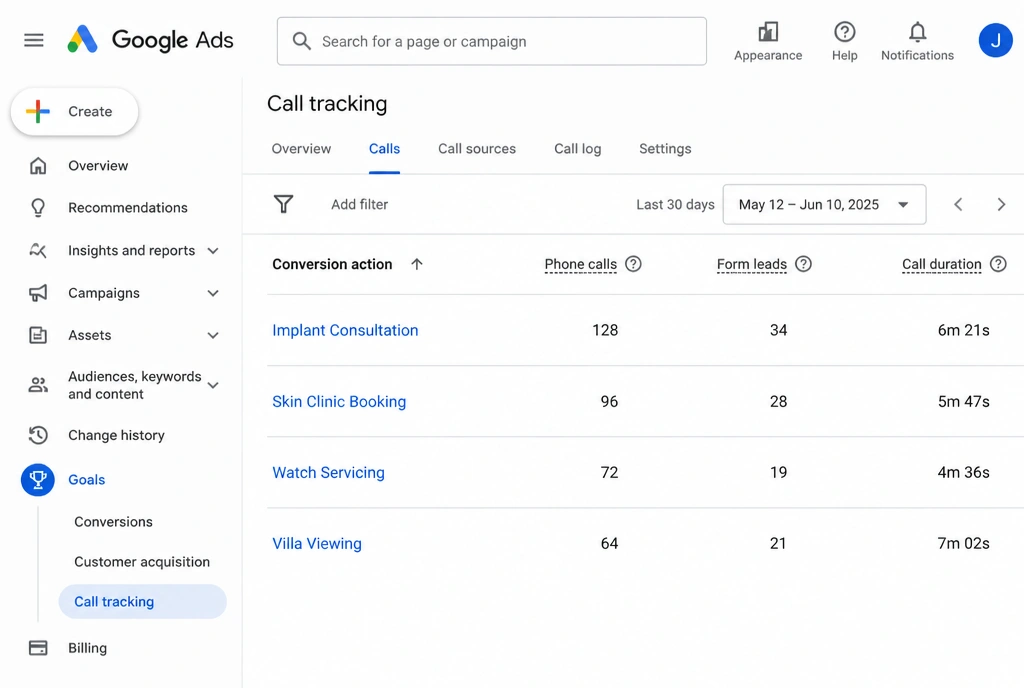The image size is (1024, 688).
Task: Click the Recommendations lightbulb icon
Action: (x=38, y=208)
